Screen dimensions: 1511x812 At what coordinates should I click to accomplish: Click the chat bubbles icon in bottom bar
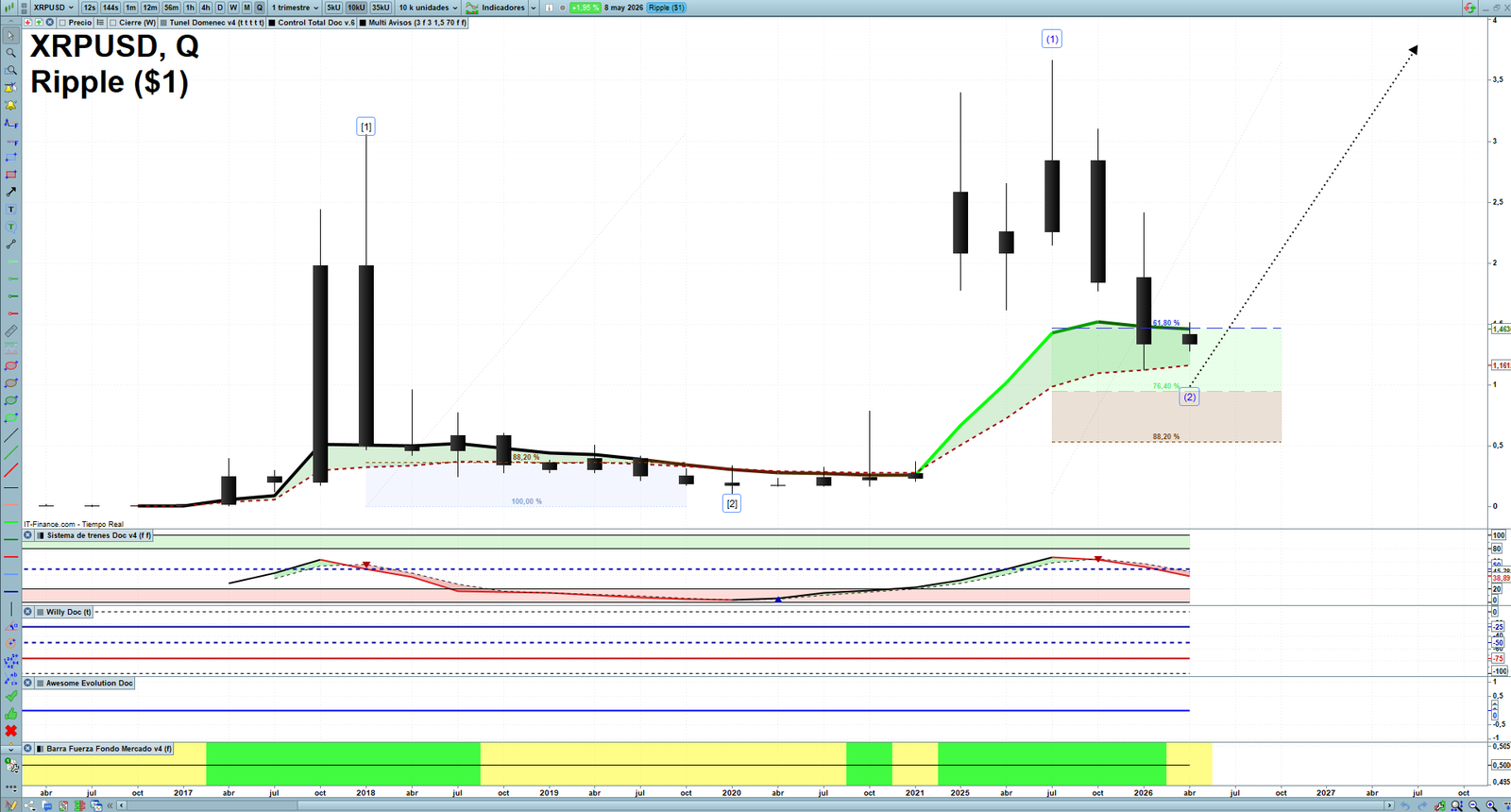click(46, 805)
